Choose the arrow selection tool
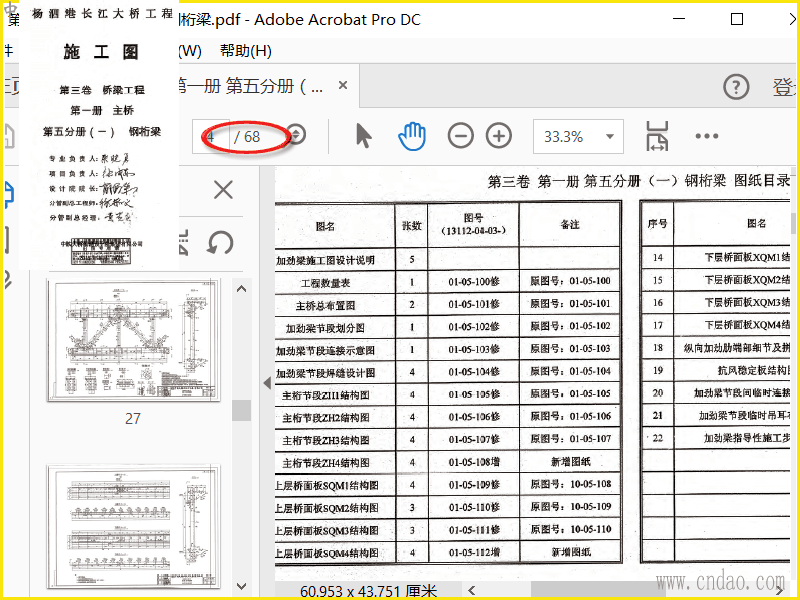800x600 pixels. (363, 136)
